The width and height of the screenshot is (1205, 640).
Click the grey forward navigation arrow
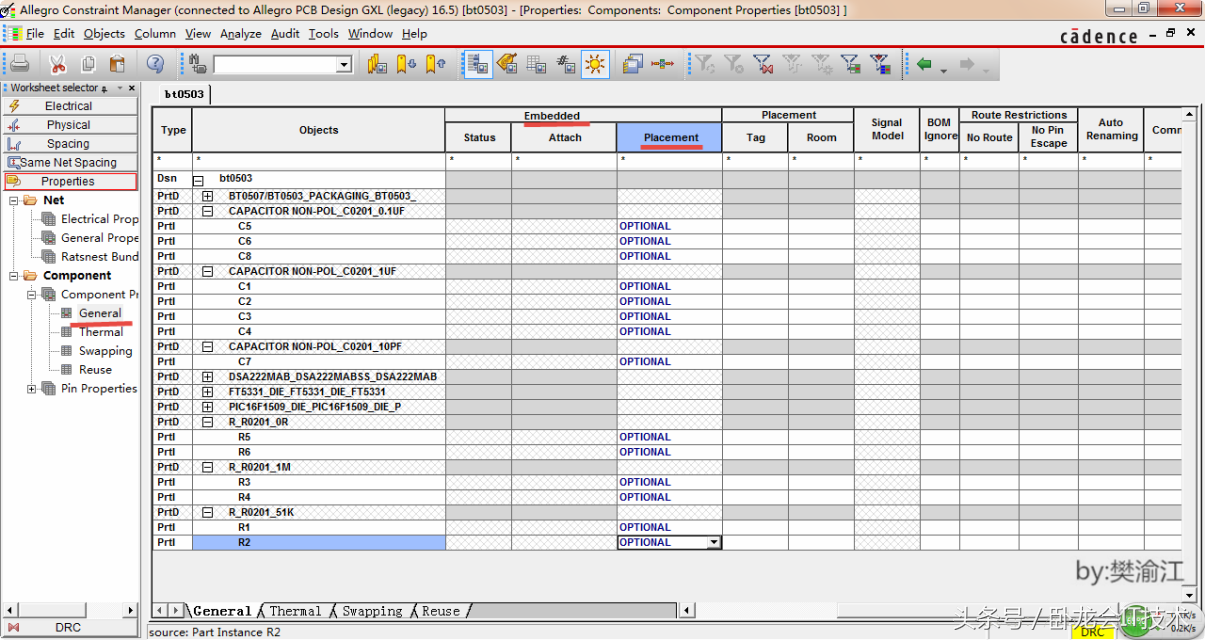[967, 64]
